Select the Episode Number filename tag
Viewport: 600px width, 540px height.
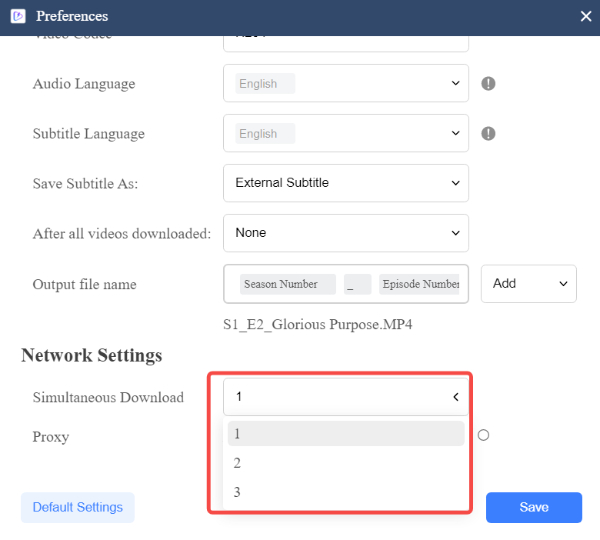pyautogui.click(x=419, y=284)
